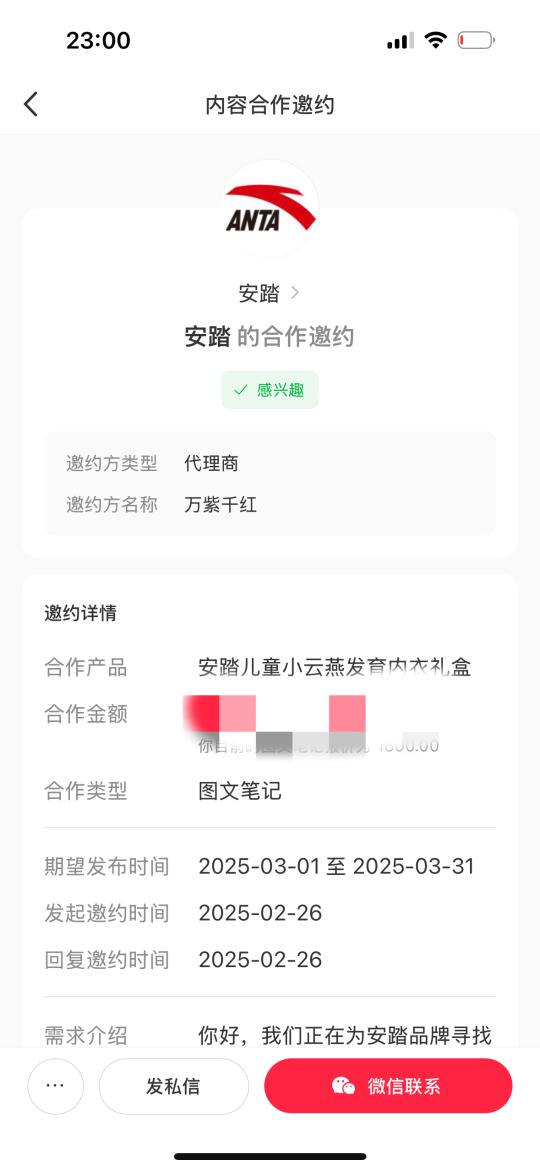
Task: Tap the cellular signal bars icon
Action: pyautogui.click(x=400, y=41)
